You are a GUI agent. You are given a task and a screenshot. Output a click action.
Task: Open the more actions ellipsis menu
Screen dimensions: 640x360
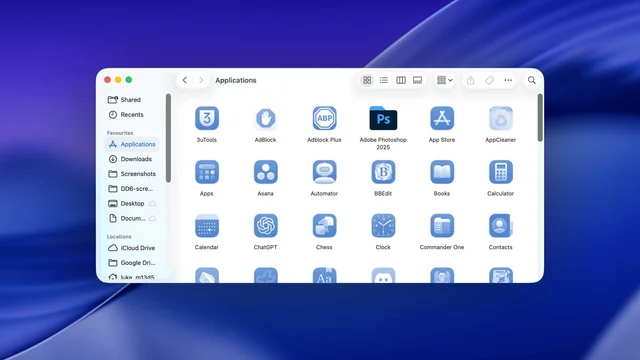click(x=508, y=80)
